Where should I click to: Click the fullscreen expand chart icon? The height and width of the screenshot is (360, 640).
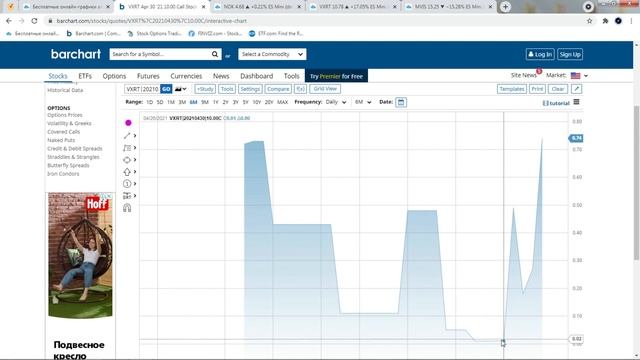click(576, 89)
